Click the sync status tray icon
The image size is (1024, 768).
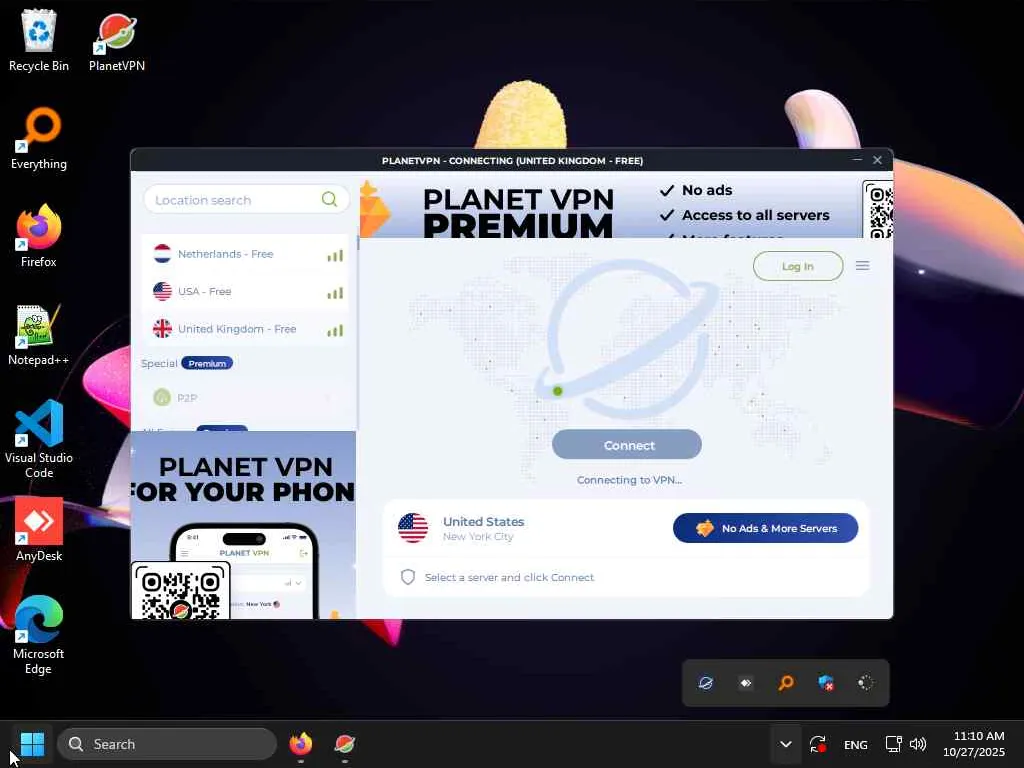coord(818,744)
